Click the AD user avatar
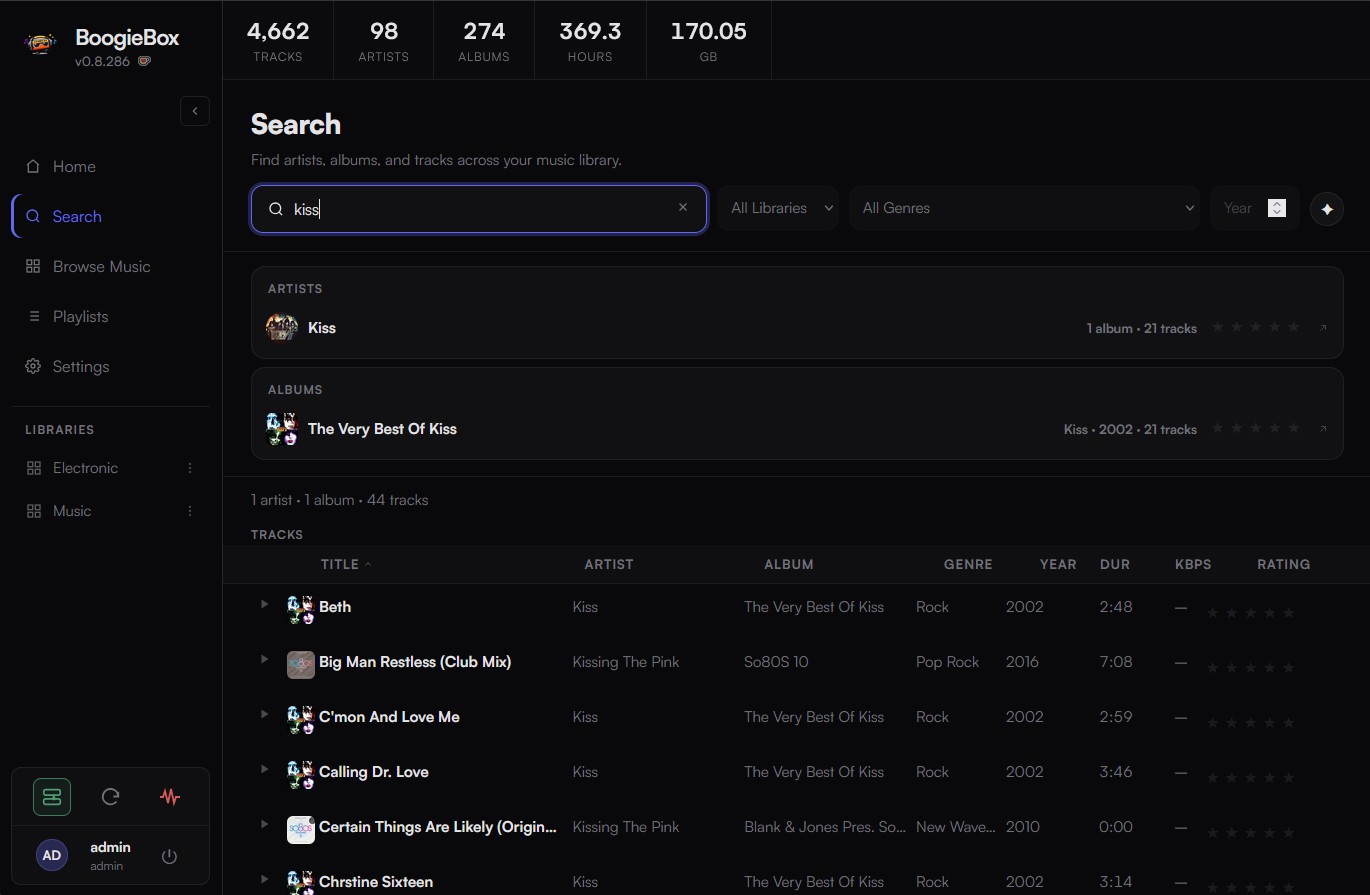The width and height of the screenshot is (1370, 895). click(52, 855)
